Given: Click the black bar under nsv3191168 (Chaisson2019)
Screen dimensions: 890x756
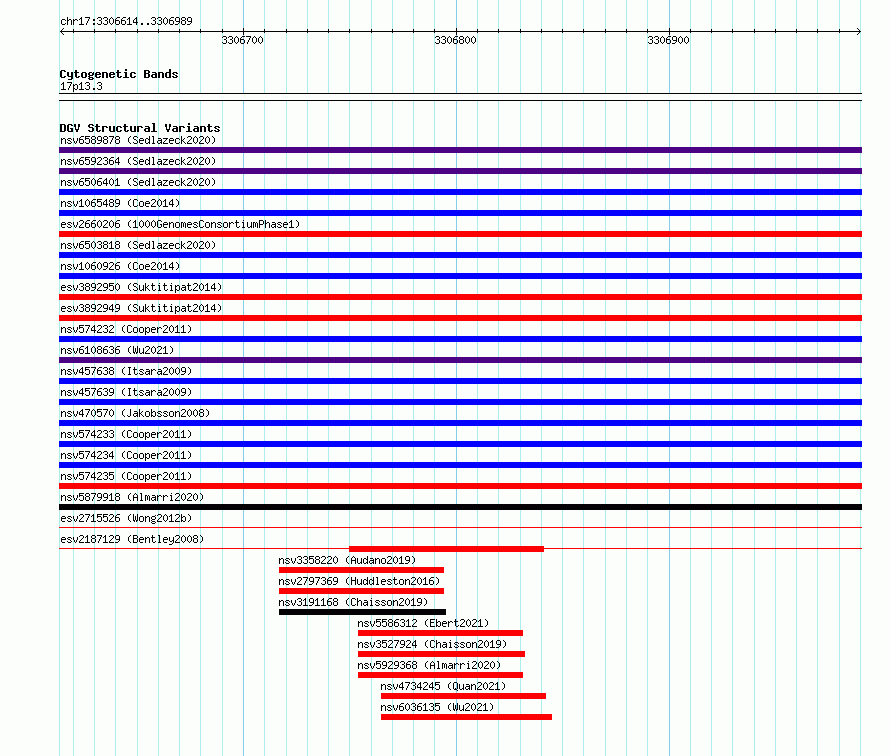Looking at the screenshot, I should [362, 612].
